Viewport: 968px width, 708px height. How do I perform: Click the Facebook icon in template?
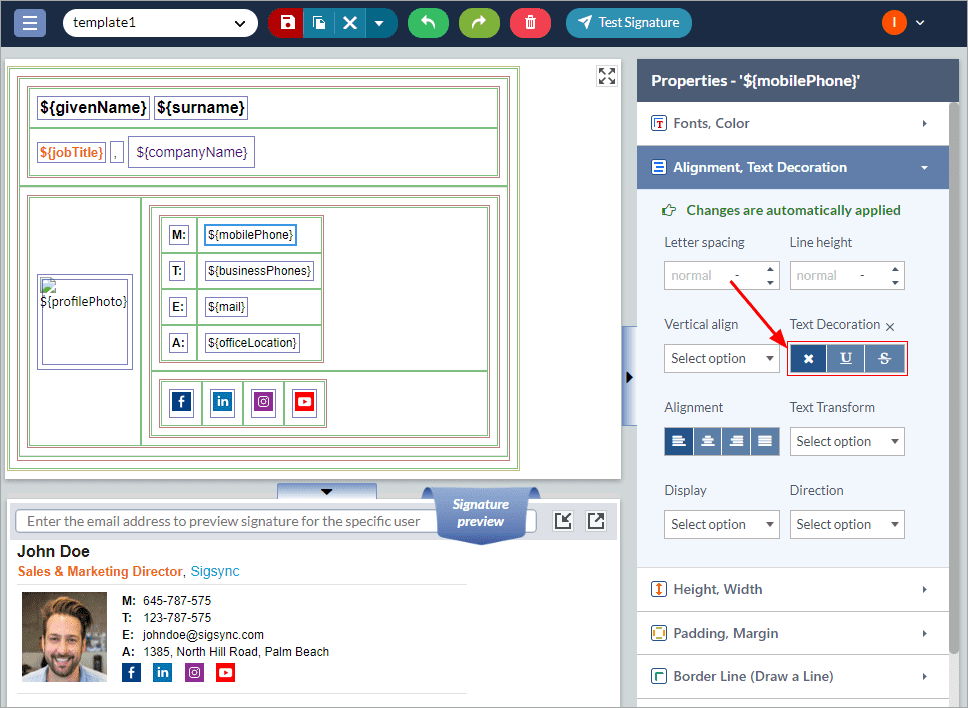181,402
